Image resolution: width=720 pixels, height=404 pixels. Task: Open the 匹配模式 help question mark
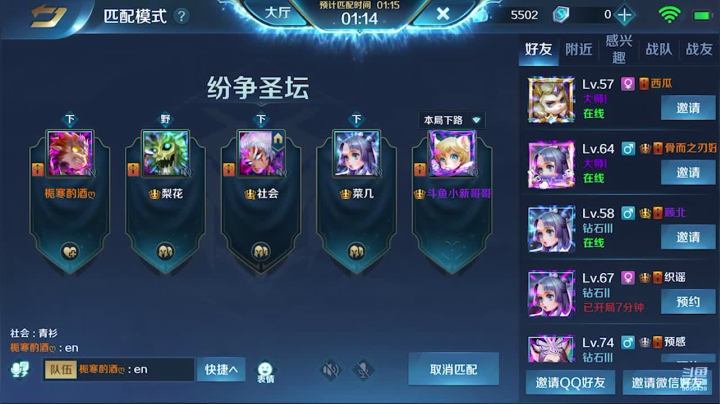pyautogui.click(x=181, y=17)
